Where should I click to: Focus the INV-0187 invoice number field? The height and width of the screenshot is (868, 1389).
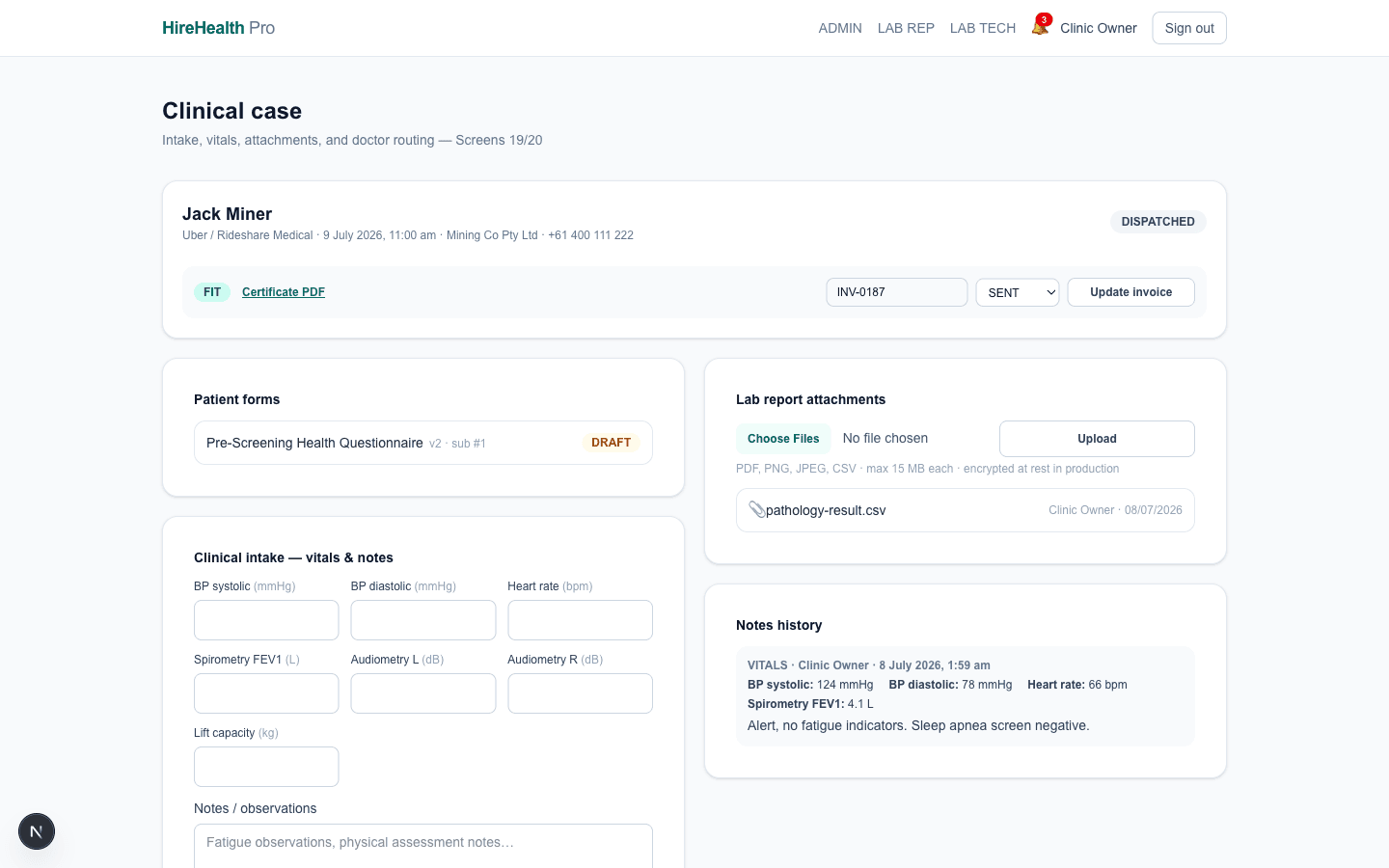point(897,292)
